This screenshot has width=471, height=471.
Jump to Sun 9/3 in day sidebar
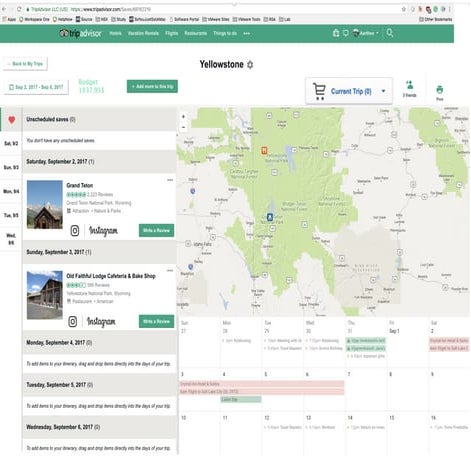coord(11,167)
